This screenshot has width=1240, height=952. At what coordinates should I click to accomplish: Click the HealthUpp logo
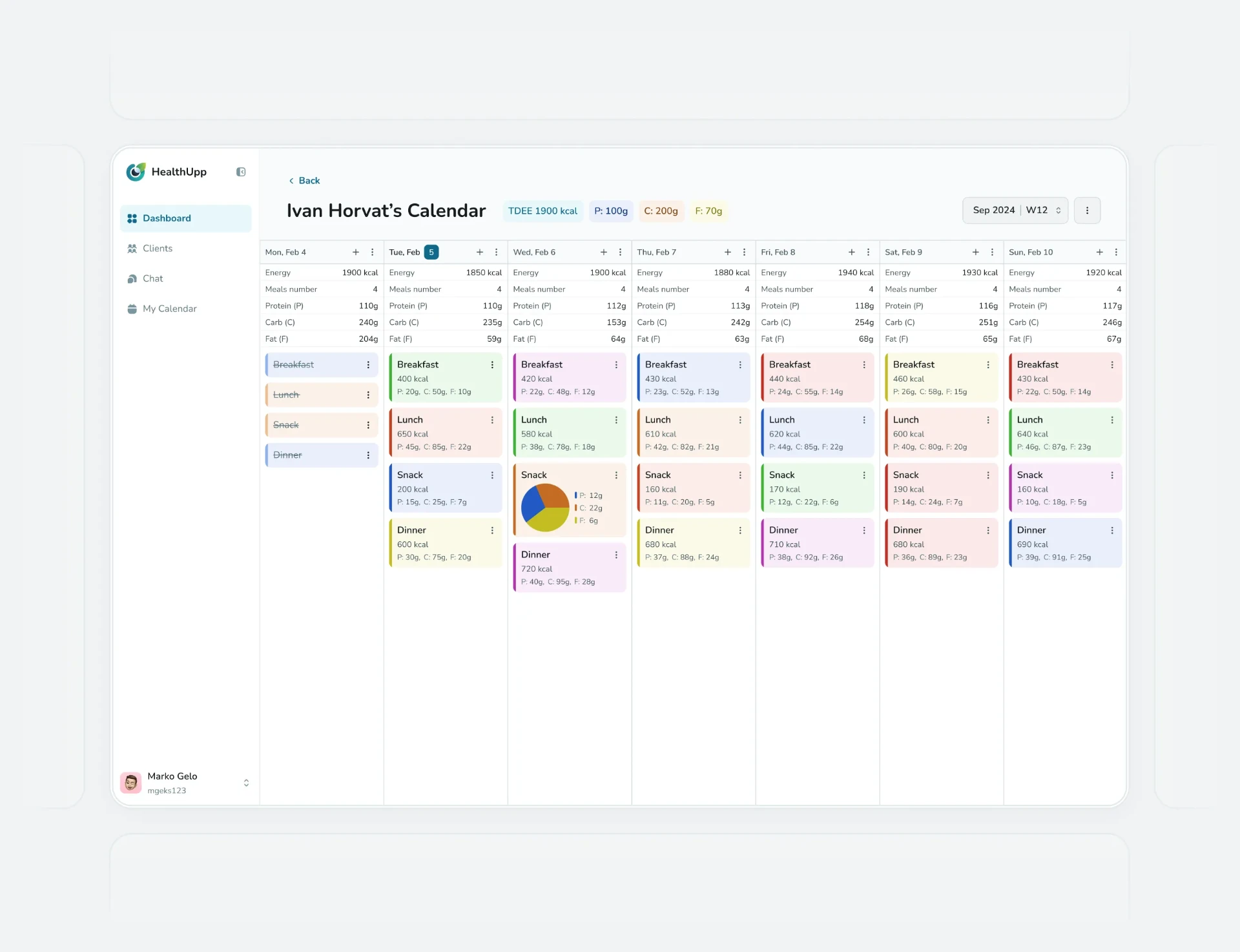pos(167,172)
